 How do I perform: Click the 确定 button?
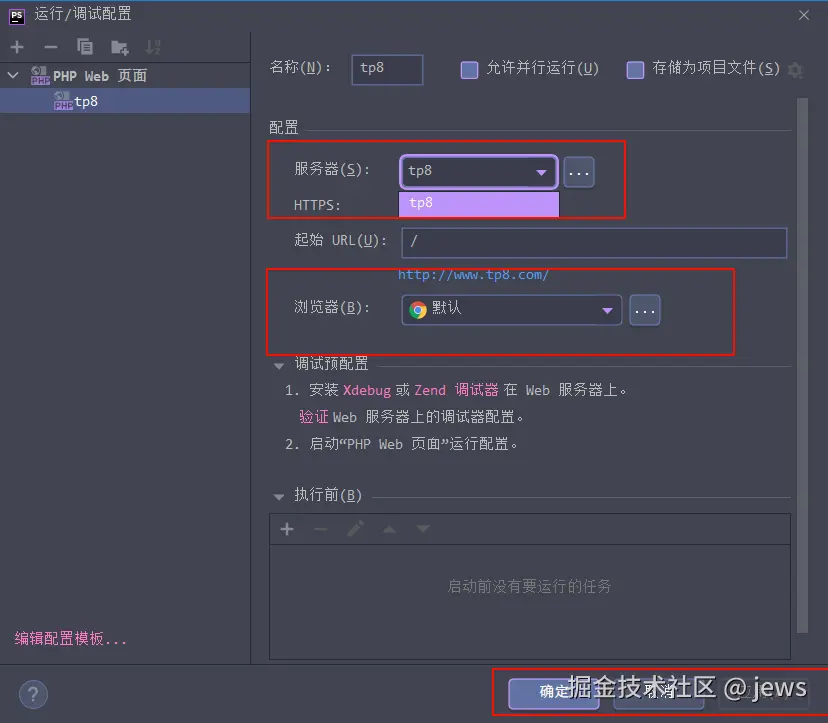(x=553, y=691)
